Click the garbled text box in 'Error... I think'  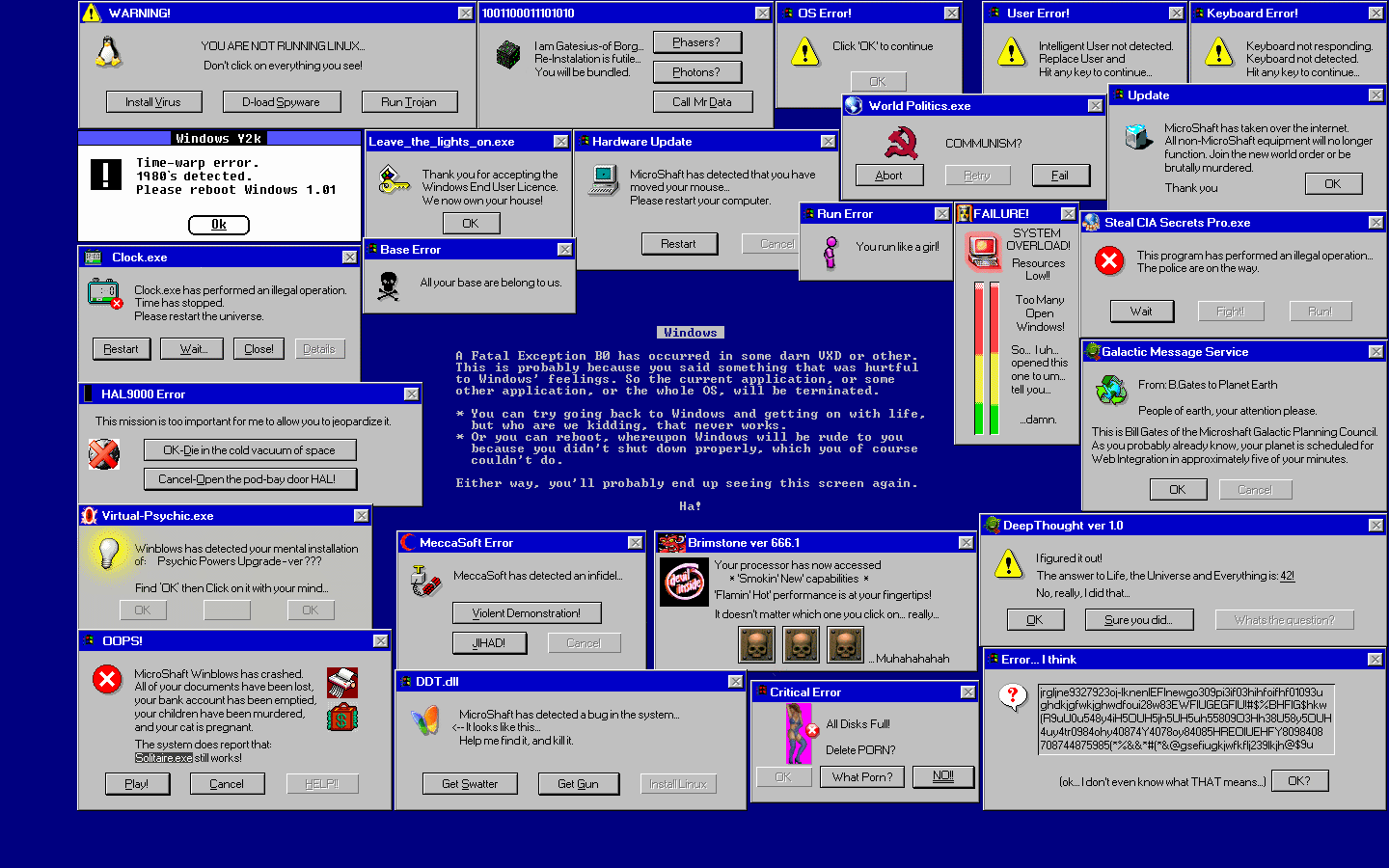click(1185, 719)
